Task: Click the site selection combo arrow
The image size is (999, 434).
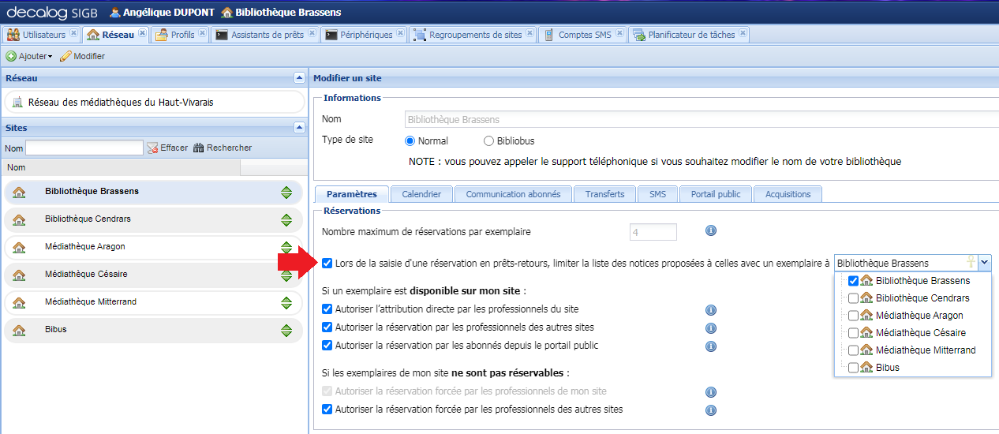Action: coord(985,262)
